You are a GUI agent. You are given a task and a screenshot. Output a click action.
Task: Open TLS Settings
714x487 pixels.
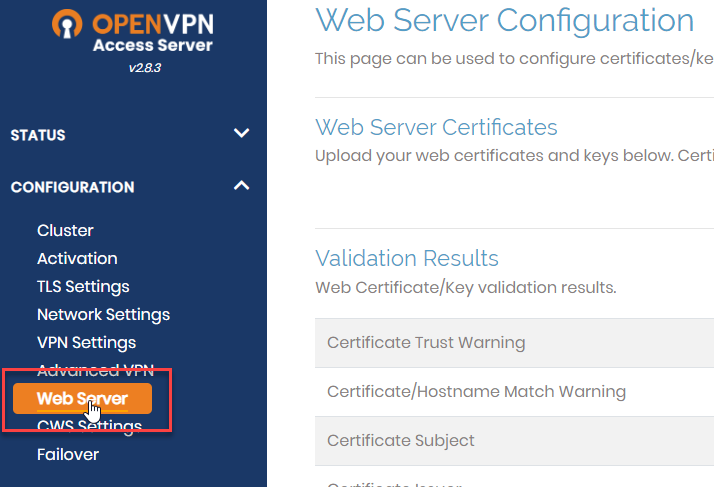click(x=83, y=287)
